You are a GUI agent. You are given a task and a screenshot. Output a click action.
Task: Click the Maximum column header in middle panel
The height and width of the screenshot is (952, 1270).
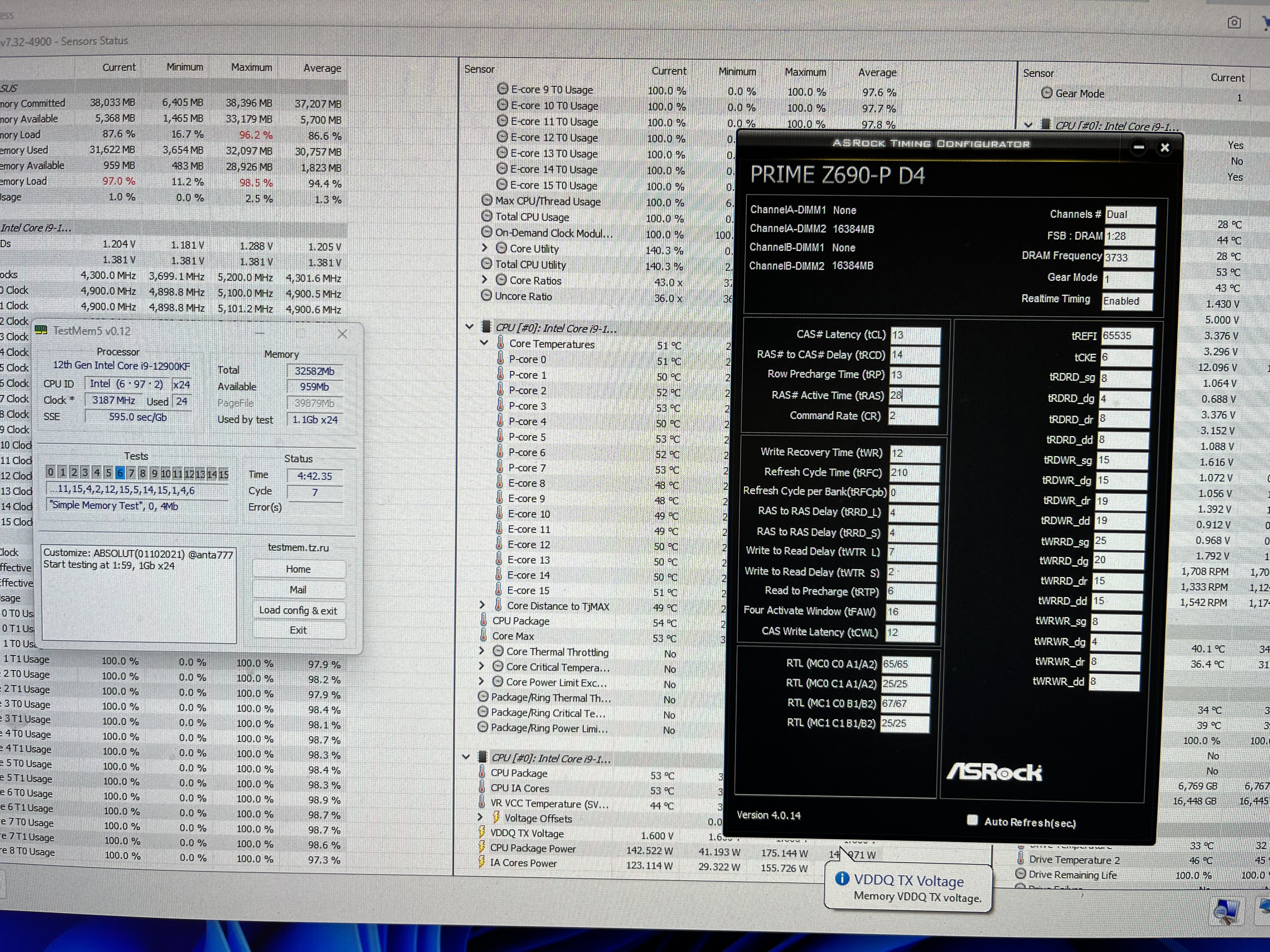[805, 72]
